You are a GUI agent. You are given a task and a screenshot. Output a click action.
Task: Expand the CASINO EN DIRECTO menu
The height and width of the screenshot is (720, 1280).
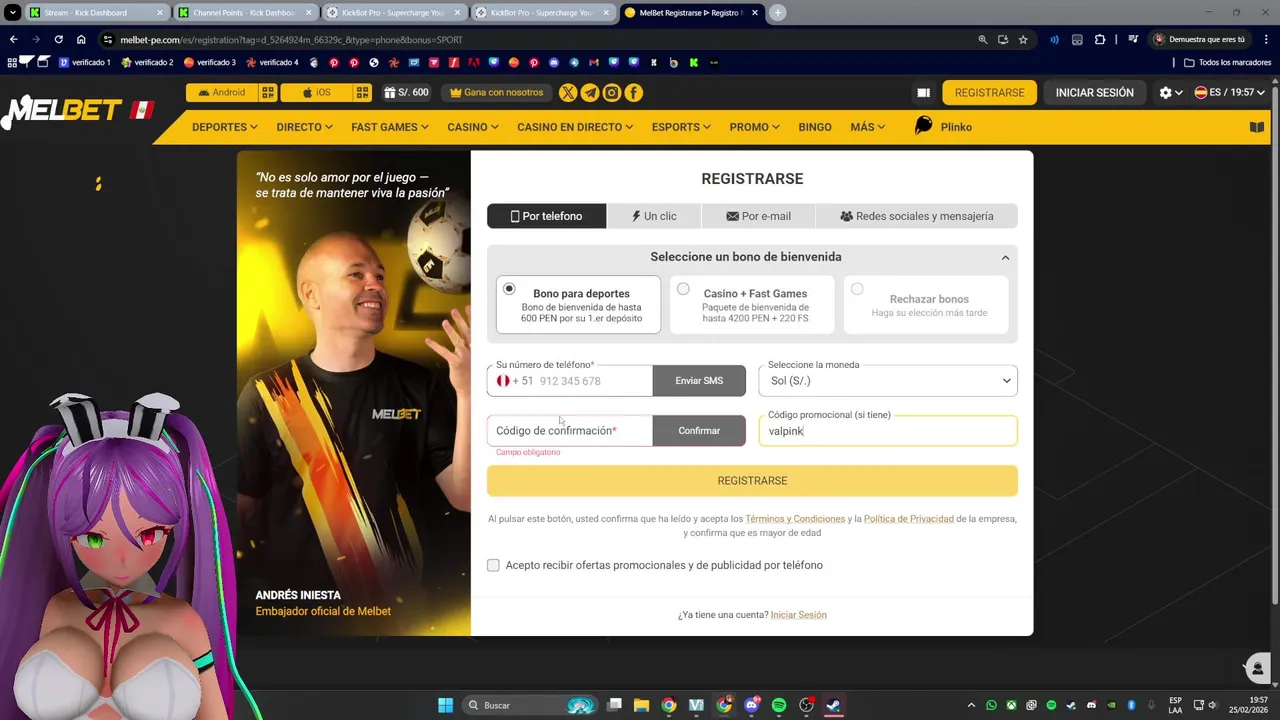pyautogui.click(x=575, y=127)
